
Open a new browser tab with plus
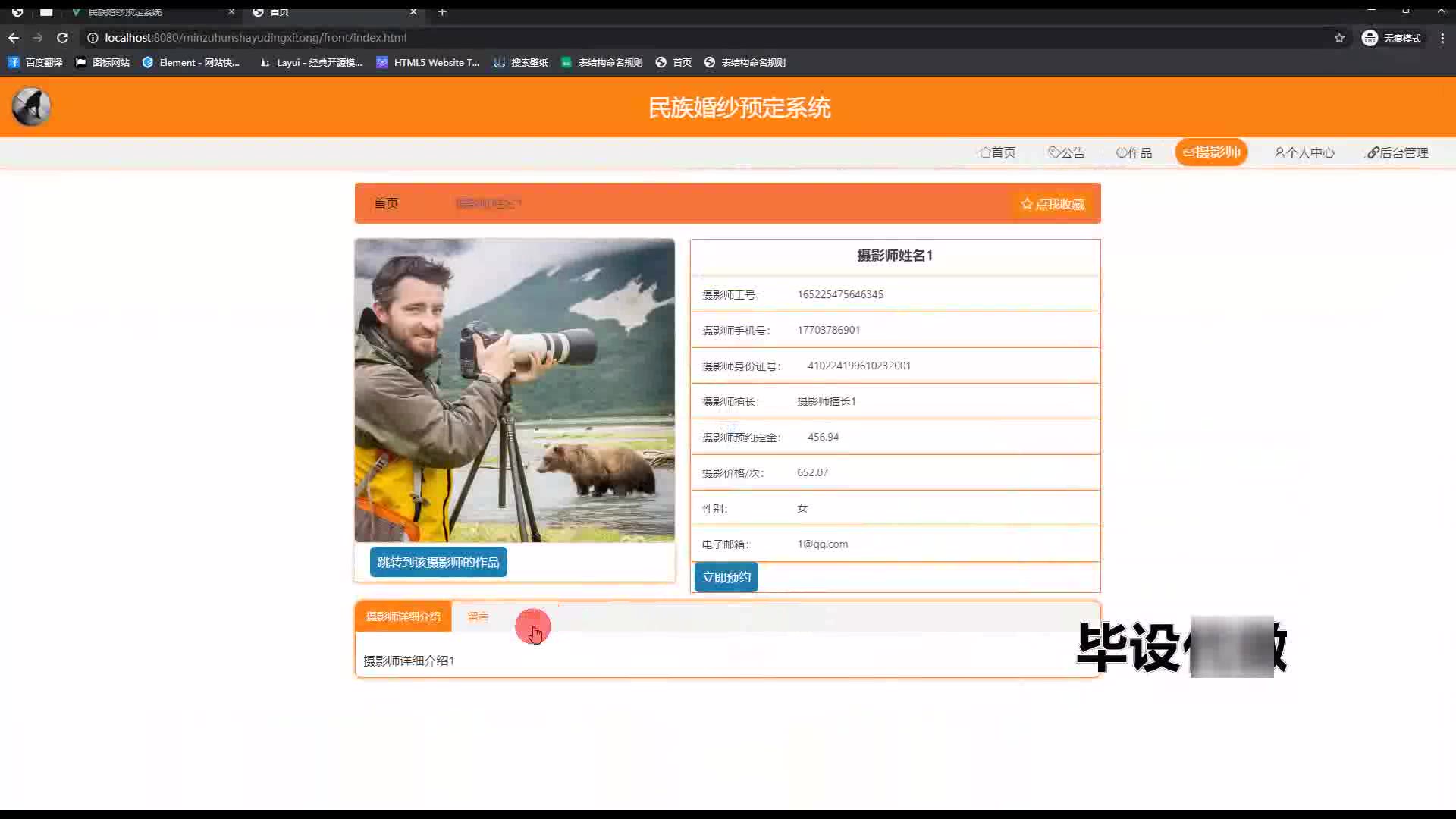click(442, 12)
